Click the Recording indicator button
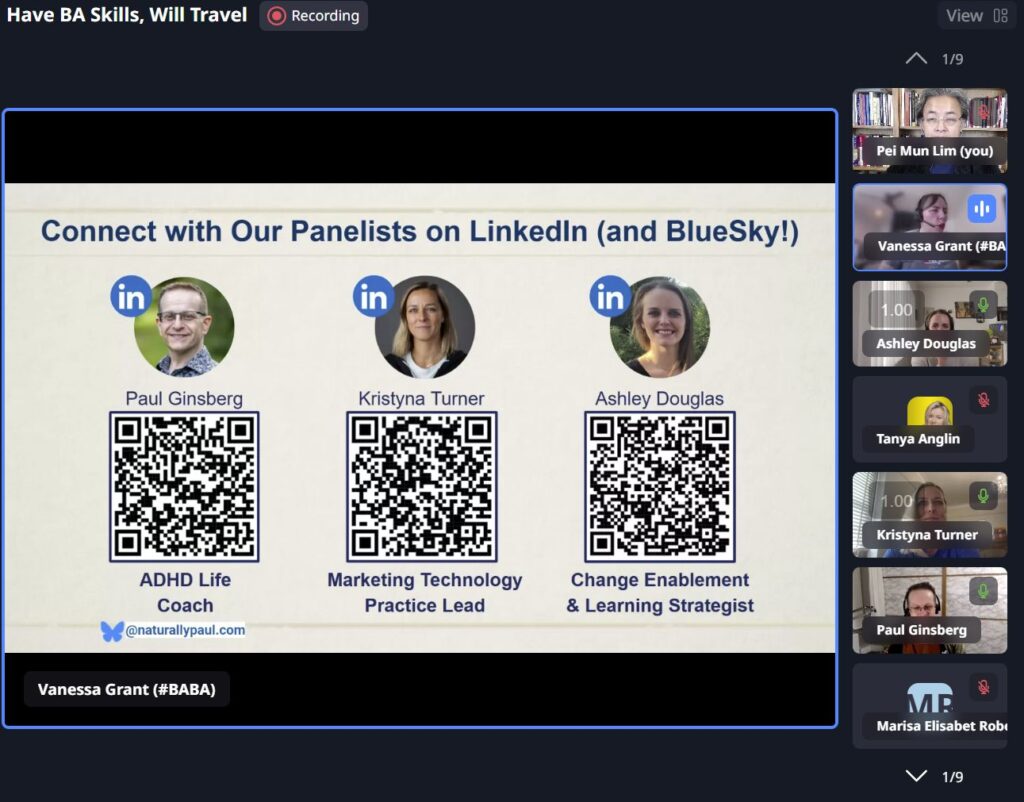Viewport: 1024px width, 802px height. 313,16
